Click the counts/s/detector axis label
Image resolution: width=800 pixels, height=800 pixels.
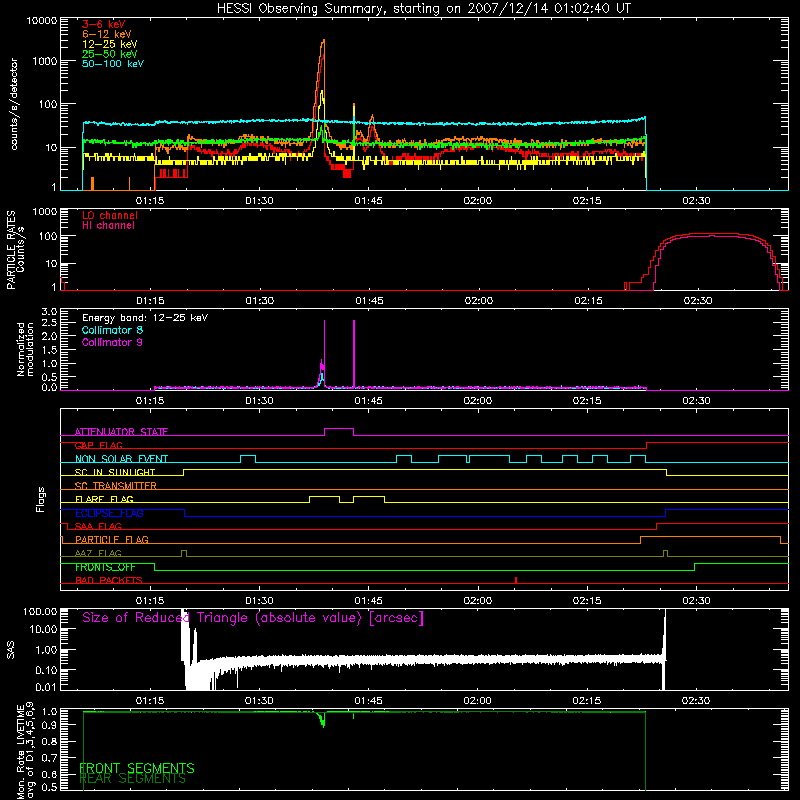pyautogui.click(x=14, y=104)
